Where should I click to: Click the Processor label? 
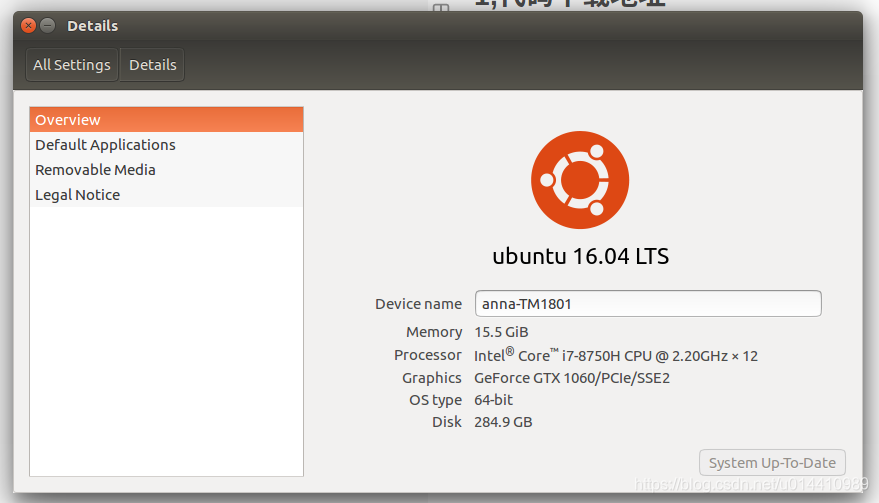[x=428, y=355]
